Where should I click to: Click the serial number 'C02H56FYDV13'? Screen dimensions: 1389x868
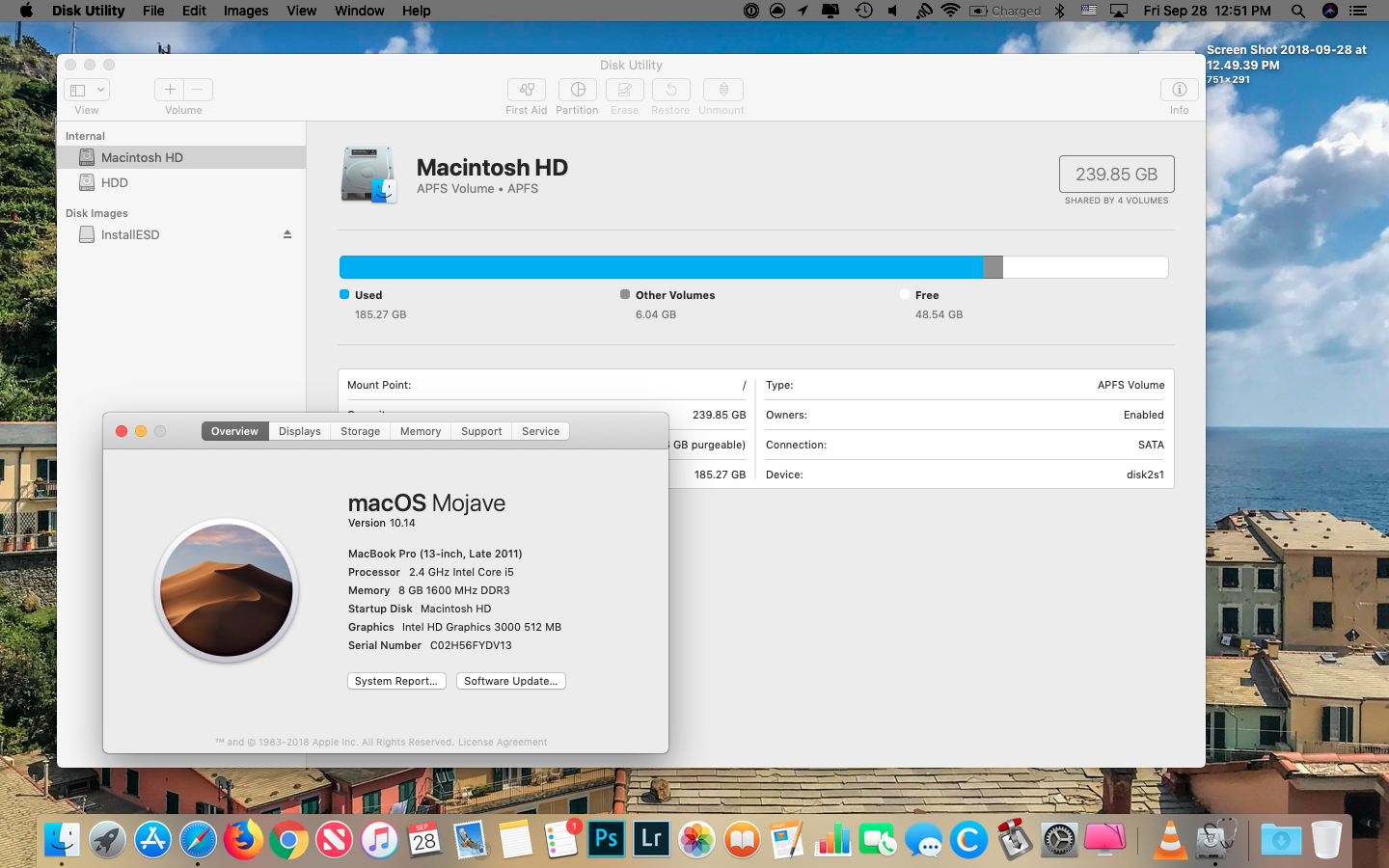471,645
